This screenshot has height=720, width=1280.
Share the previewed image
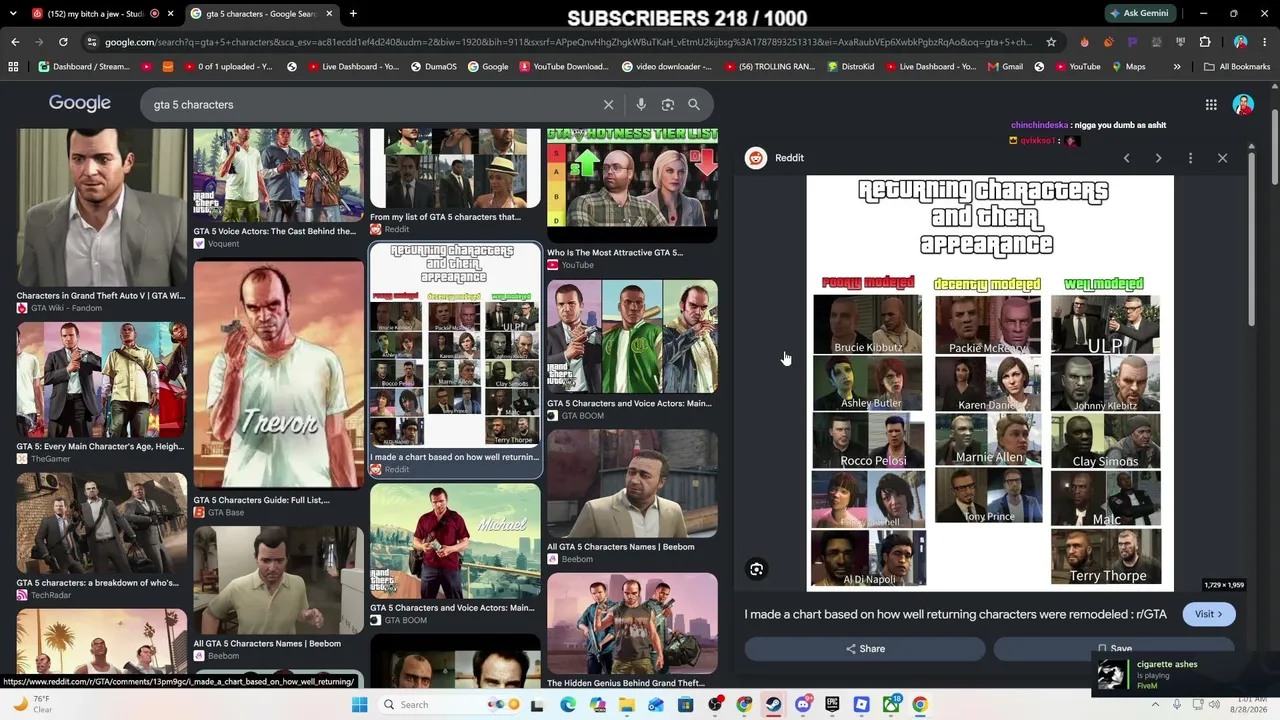click(x=865, y=649)
